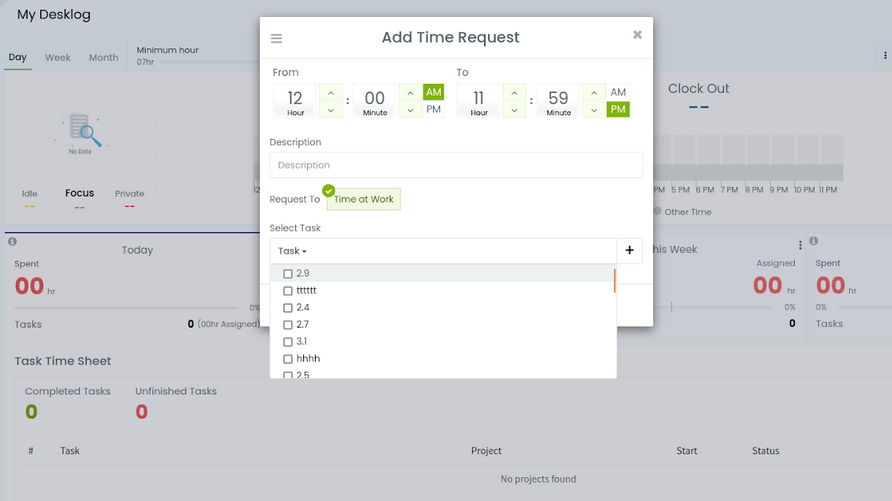Click the Description input field

click(456, 165)
